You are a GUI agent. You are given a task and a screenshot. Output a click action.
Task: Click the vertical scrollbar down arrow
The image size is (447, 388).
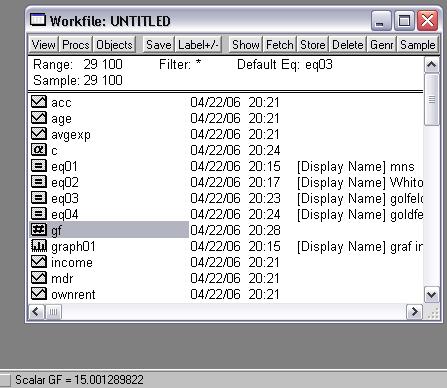coord(431,295)
